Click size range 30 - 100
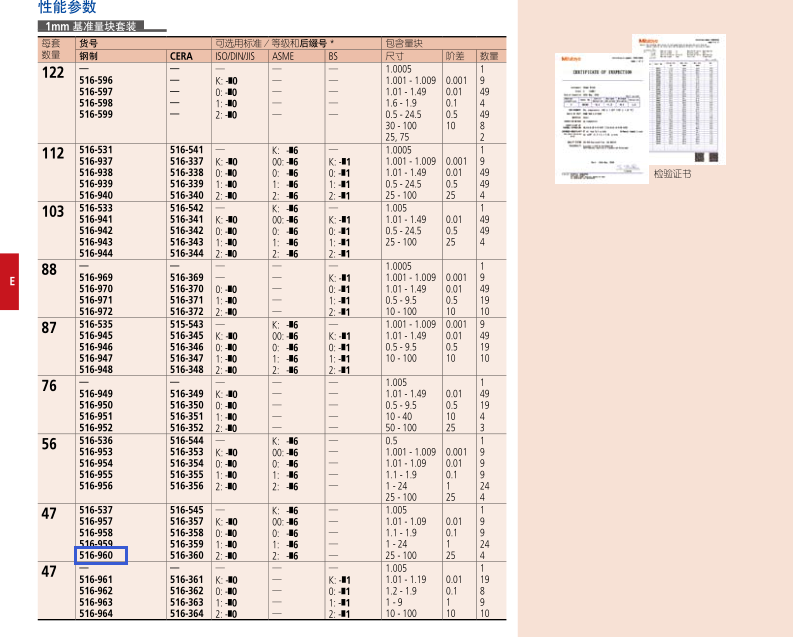 tap(401, 125)
